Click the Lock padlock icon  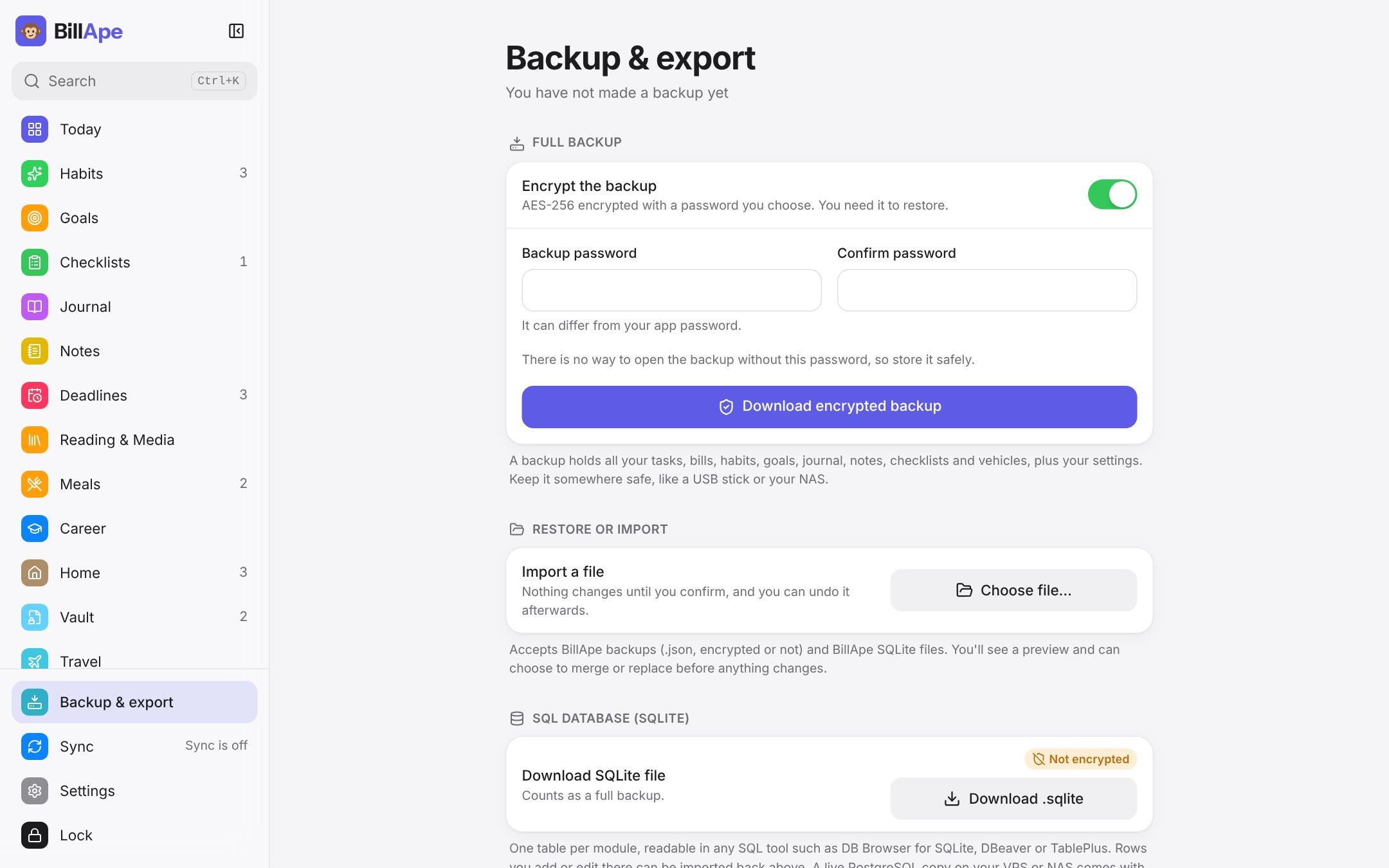click(x=35, y=835)
